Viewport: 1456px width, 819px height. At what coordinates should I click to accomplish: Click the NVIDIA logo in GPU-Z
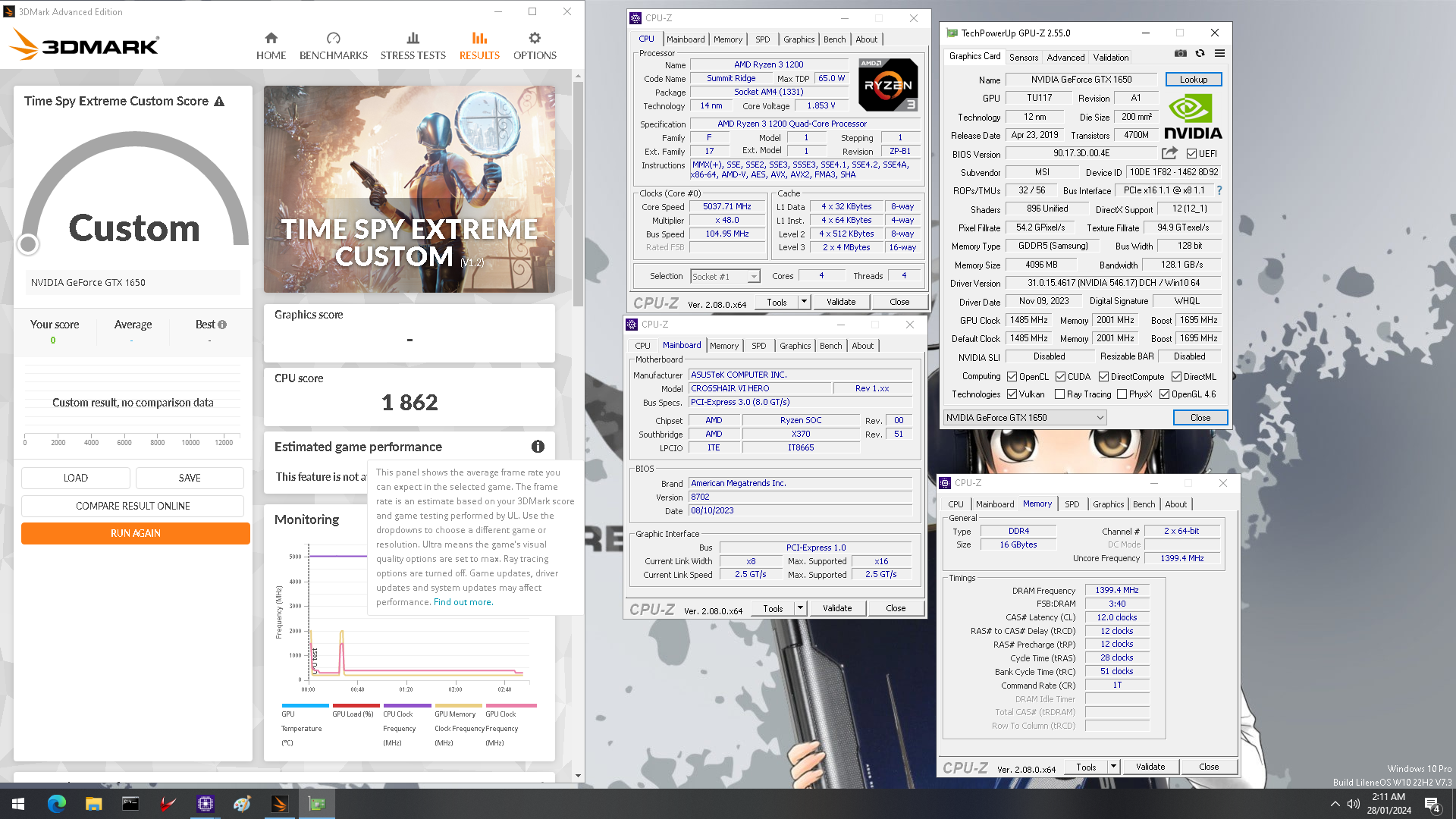[x=1193, y=117]
